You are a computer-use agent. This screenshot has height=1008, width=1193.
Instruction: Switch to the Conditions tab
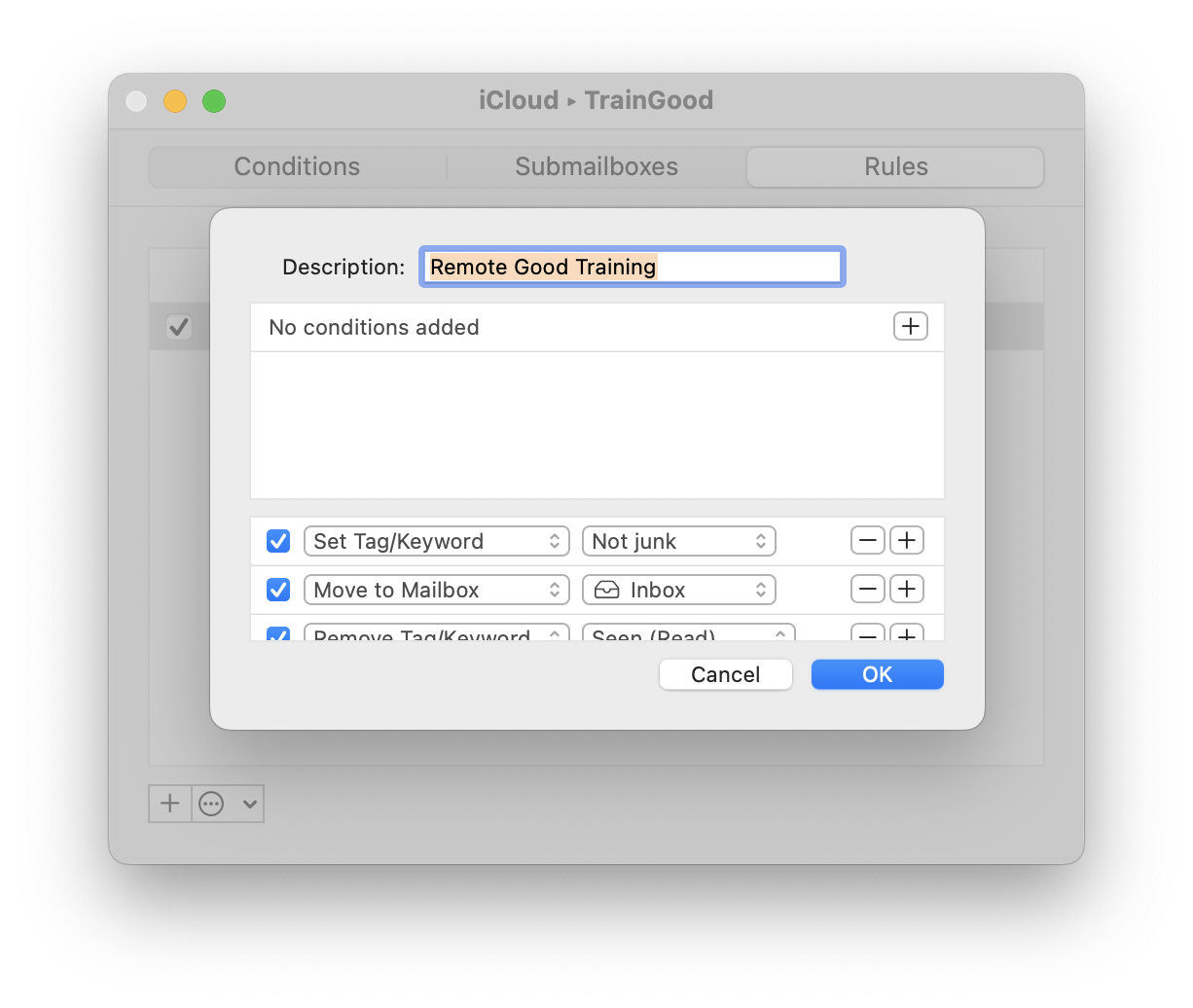click(296, 166)
